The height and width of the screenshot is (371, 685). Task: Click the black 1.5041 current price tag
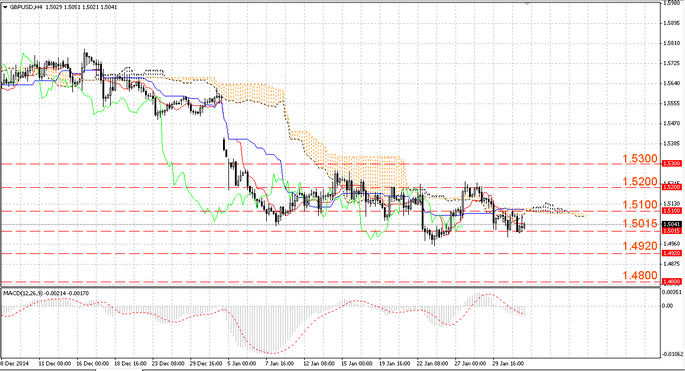coord(671,224)
